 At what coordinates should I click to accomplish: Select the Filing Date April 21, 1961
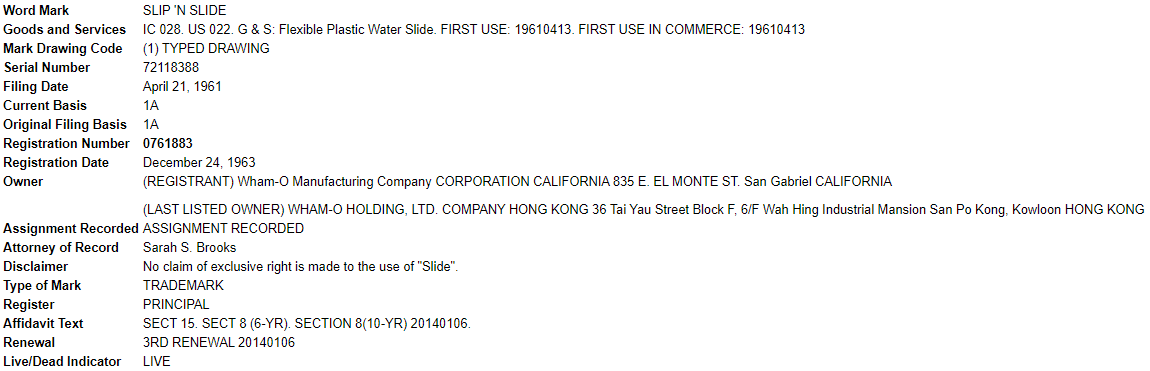(182, 87)
